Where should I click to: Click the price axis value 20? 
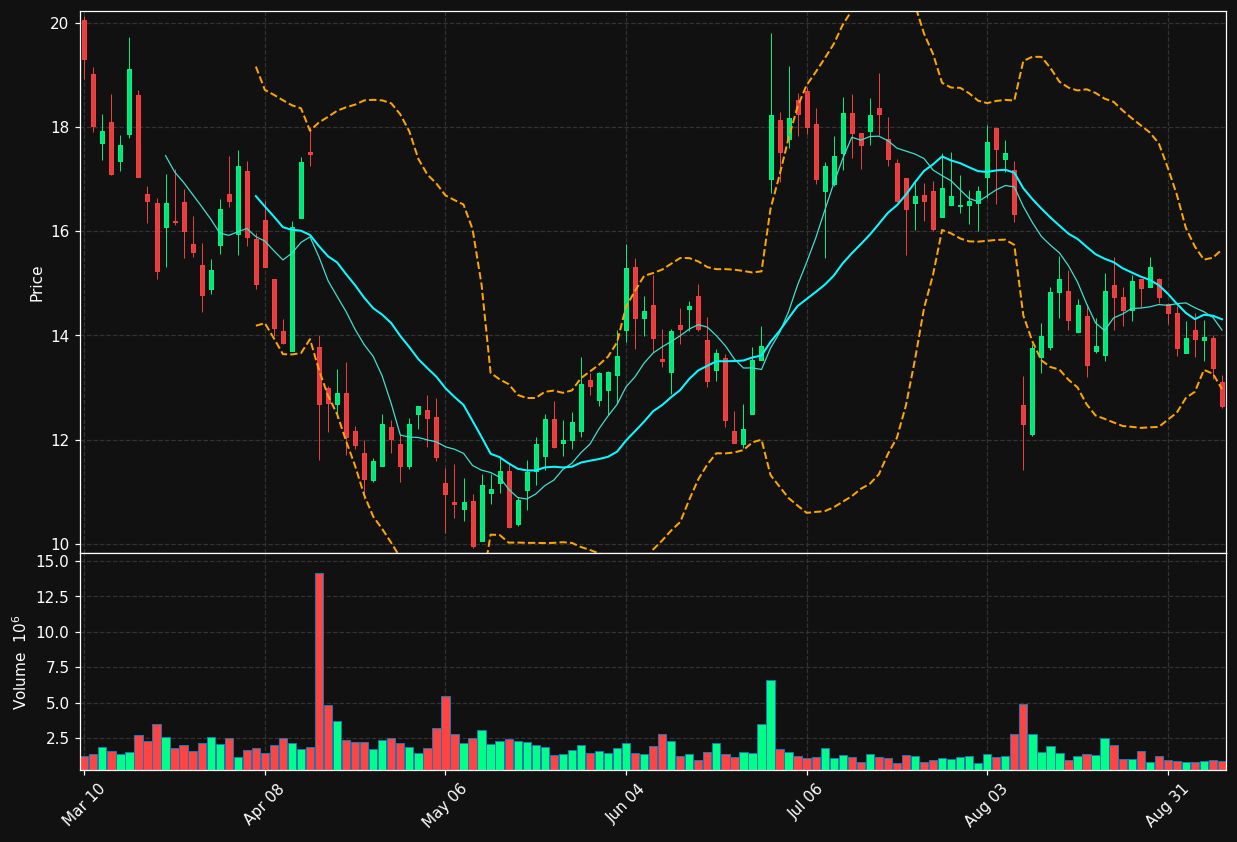(x=60, y=23)
